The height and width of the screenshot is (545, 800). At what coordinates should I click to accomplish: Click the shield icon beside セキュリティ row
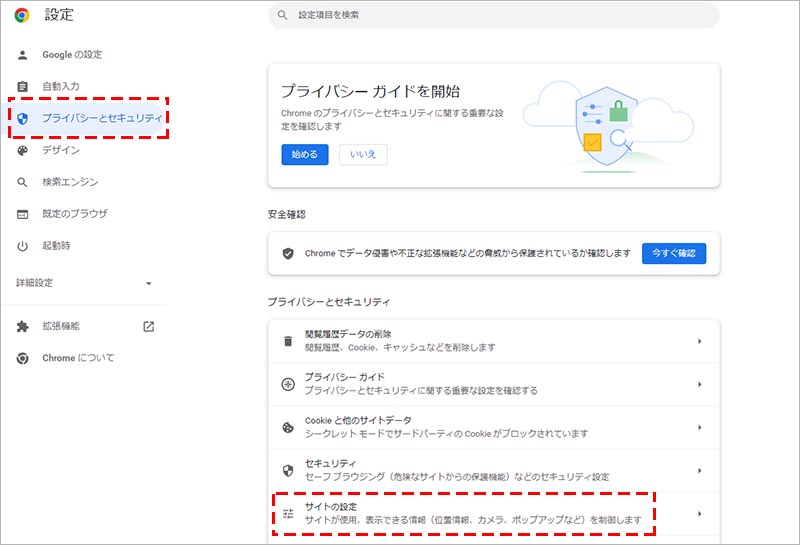pyautogui.click(x=288, y=470)
